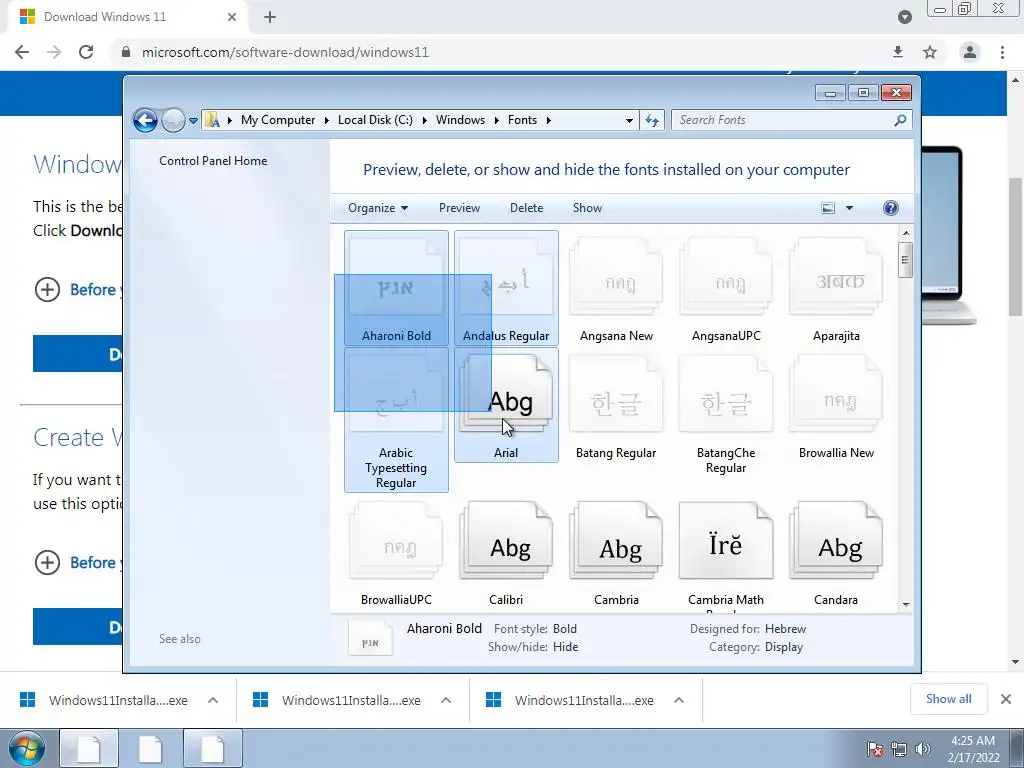Select the Arabic Typesetting Regular font
Image resolution: width=1024 pixels, height=768 pixels.
click(x=396, y=419)
